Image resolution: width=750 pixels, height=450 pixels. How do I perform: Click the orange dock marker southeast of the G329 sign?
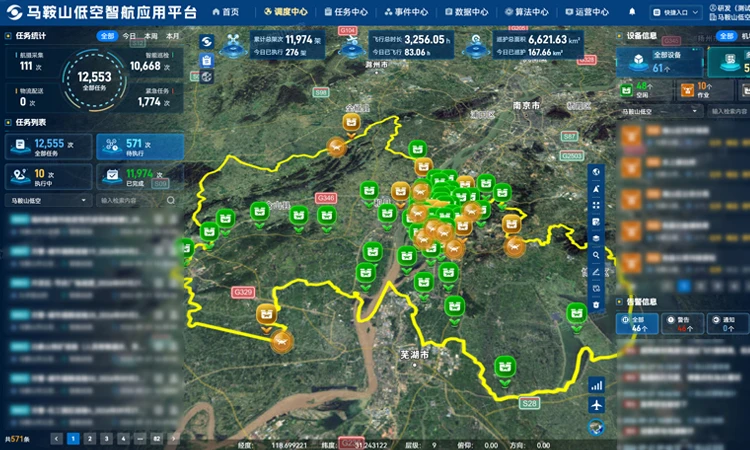pyautogui.click(x=266, y=316)
